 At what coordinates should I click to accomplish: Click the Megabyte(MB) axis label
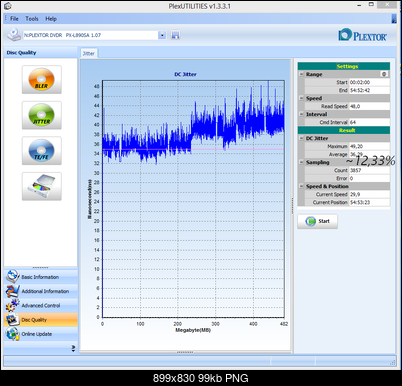pyautogui.click(x=193, y=330)
